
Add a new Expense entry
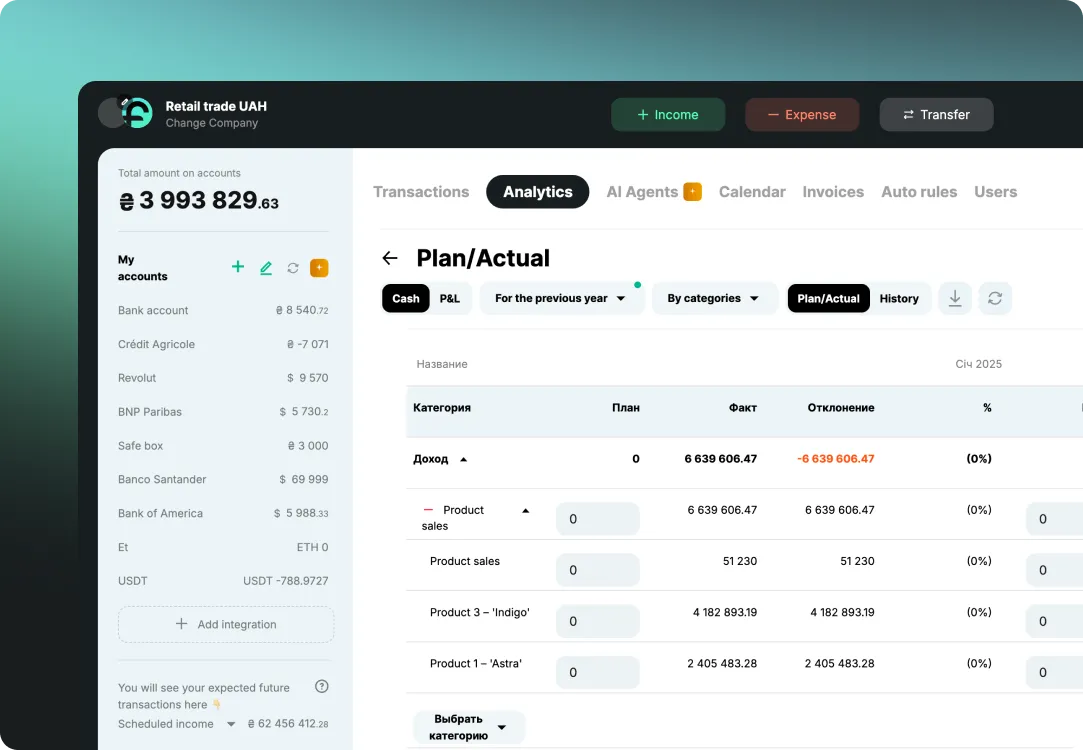tap(802, 115)
